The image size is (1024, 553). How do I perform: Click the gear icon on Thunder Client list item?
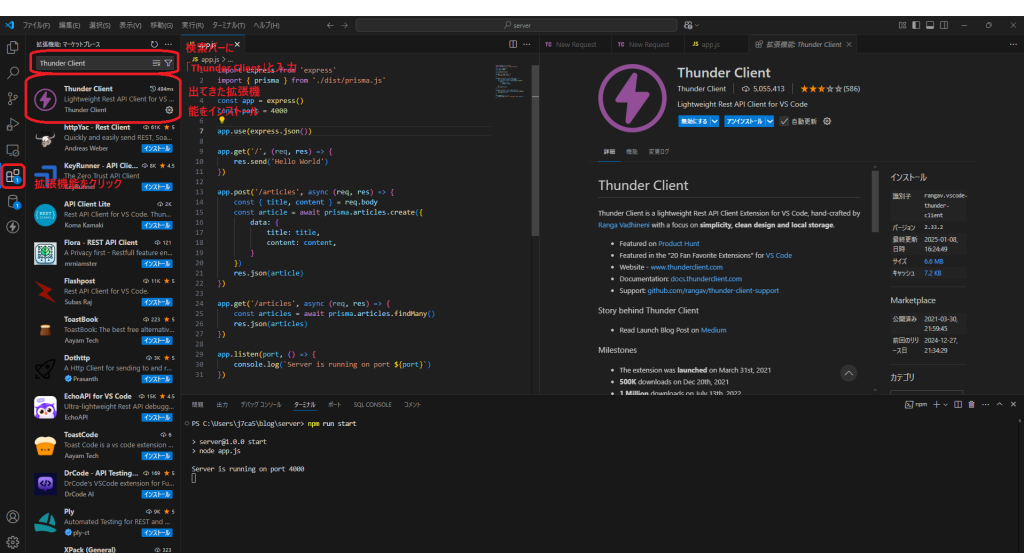pos(168,110)
